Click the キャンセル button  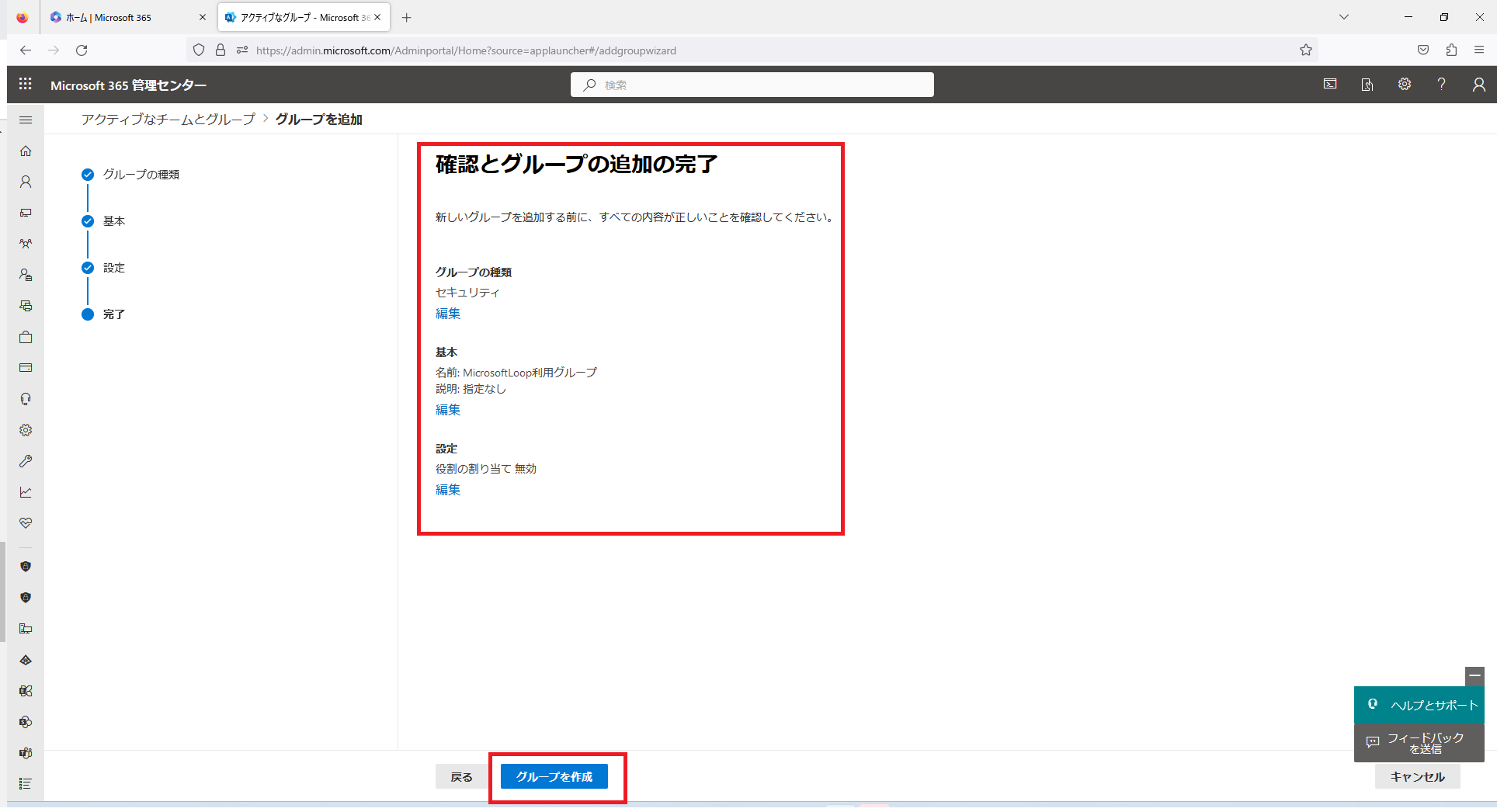[x=1417, y=776]
